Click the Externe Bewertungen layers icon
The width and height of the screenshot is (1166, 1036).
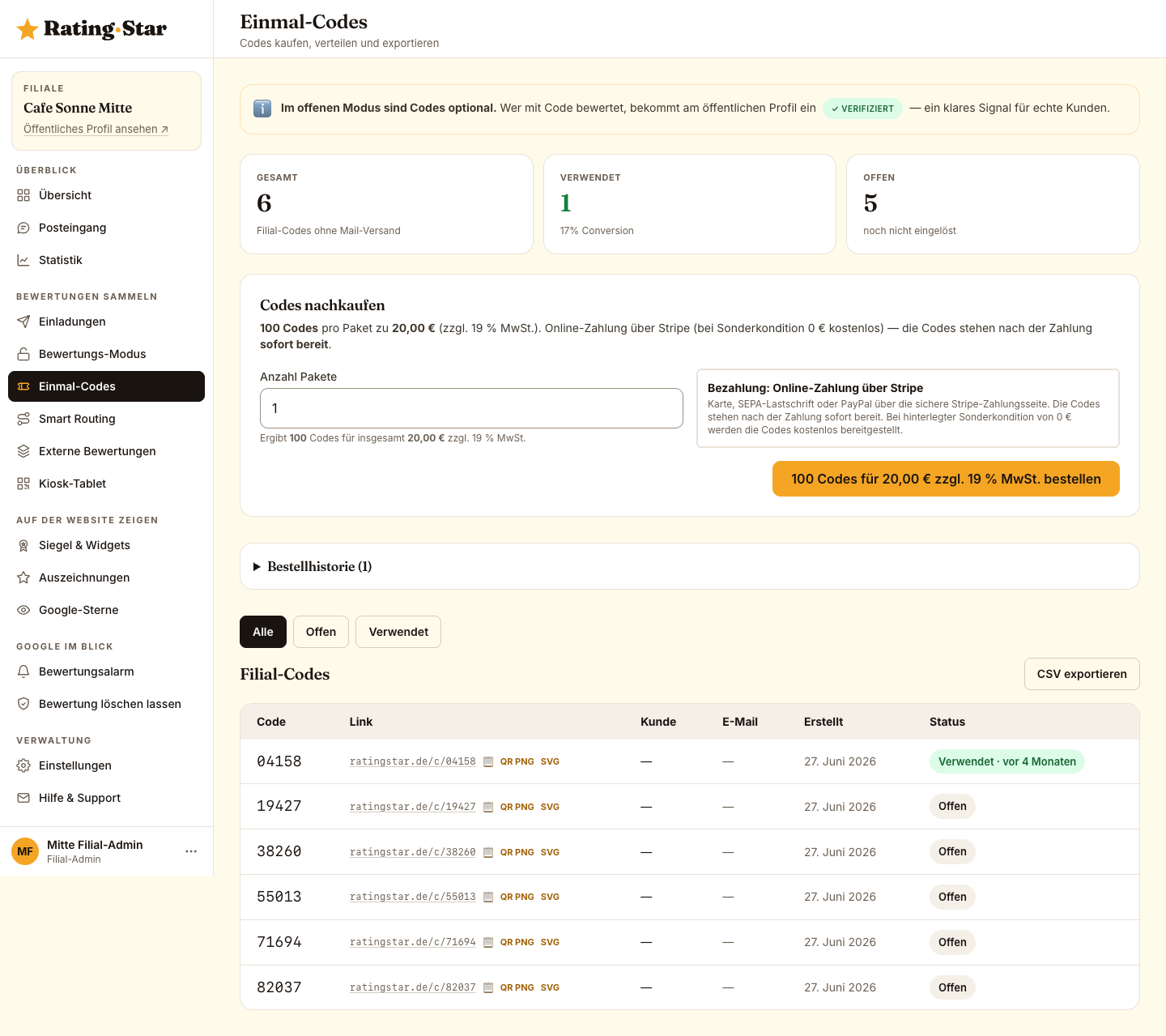point(23,451)
